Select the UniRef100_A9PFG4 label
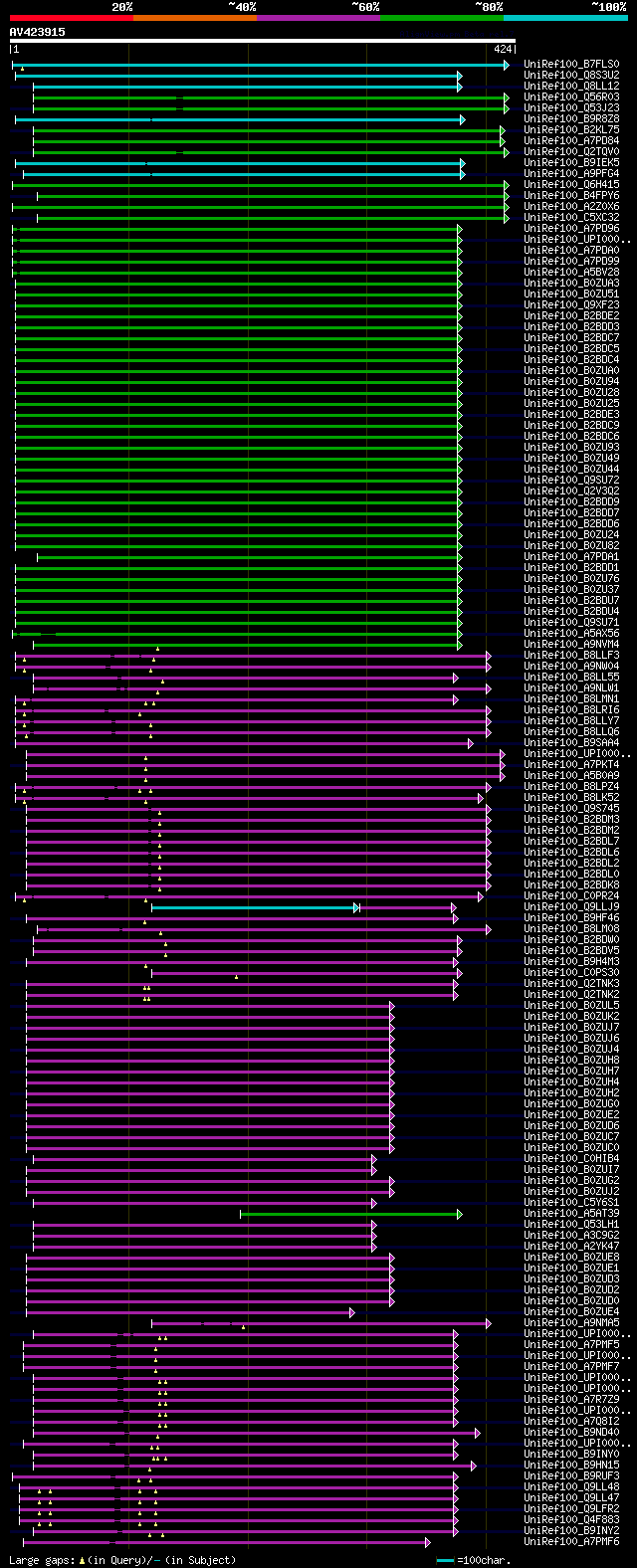This screenshot has width=637, height=1568. [571, 174]
